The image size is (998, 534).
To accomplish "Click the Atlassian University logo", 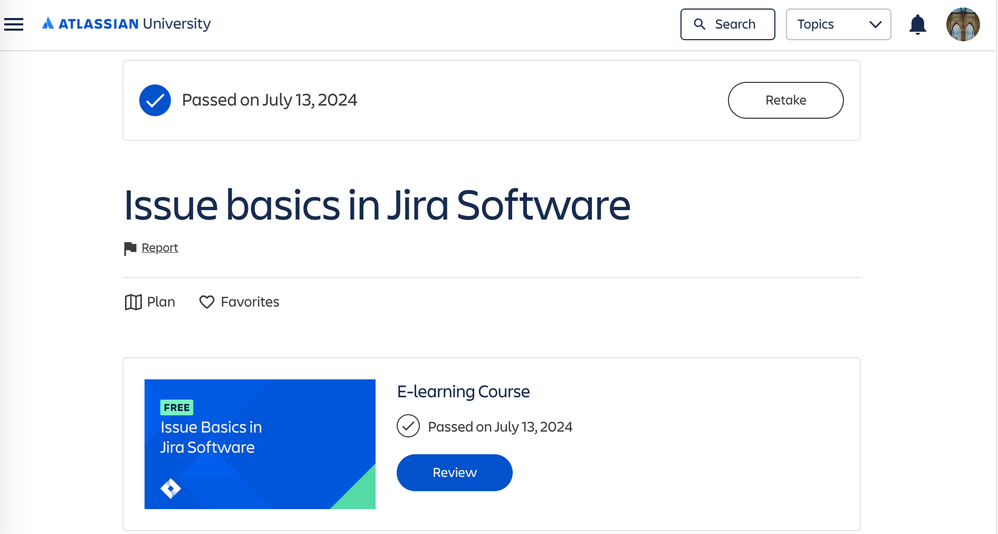I will coord(126,24).
